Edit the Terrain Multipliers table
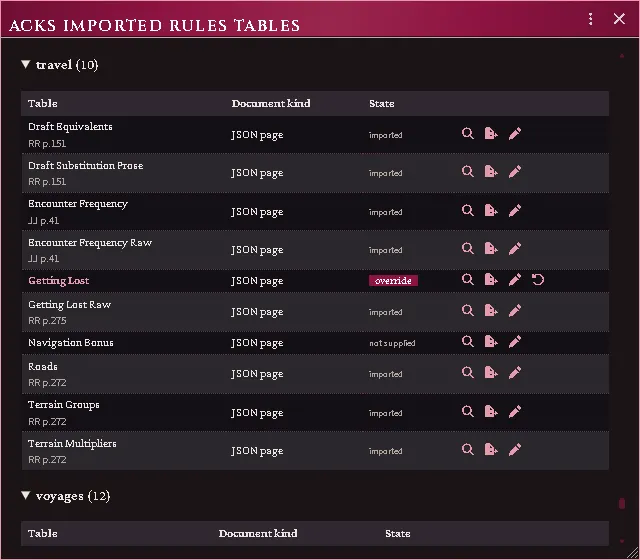Screen dimensions: 640x560 point(515,450)
